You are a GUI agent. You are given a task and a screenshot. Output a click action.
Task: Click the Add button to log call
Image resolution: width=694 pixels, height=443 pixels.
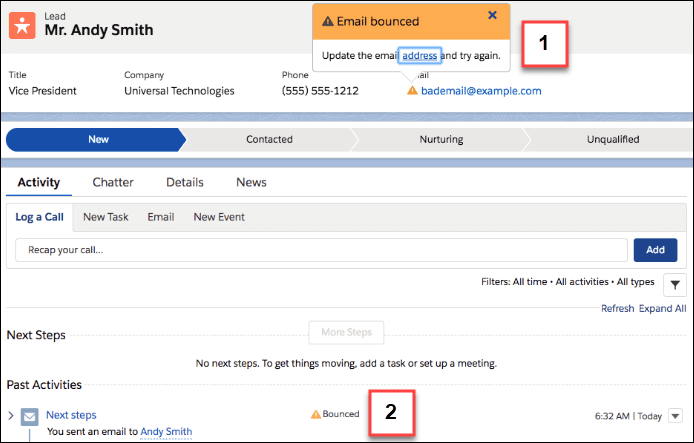point(655,250)
